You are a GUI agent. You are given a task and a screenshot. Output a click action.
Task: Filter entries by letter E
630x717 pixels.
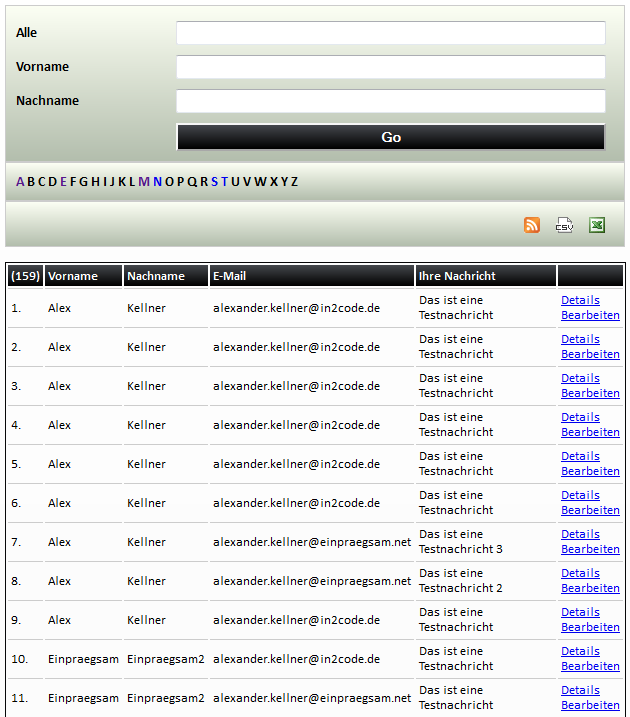(64, 182)
